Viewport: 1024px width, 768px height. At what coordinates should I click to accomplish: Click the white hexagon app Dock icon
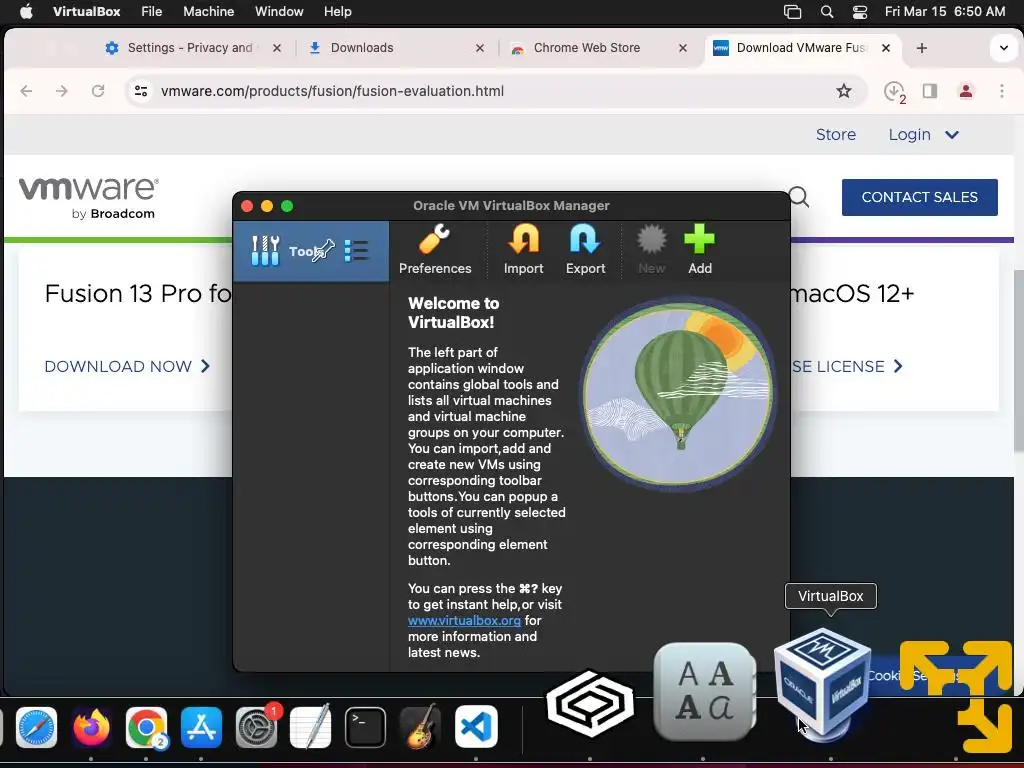pyautogui.click(x=590, y=704)
